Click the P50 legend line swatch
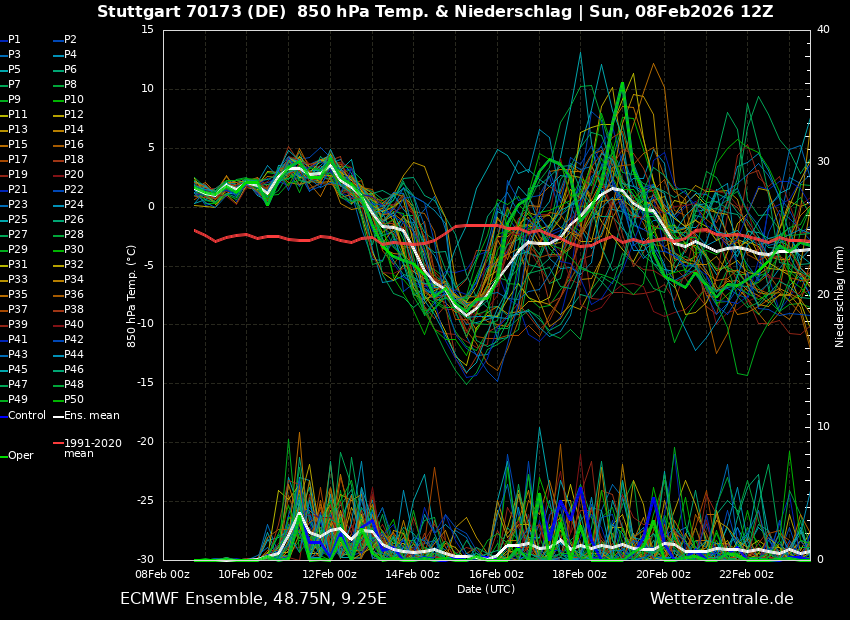The width and height of the screenshot is (850, 620). click(57, 400)
